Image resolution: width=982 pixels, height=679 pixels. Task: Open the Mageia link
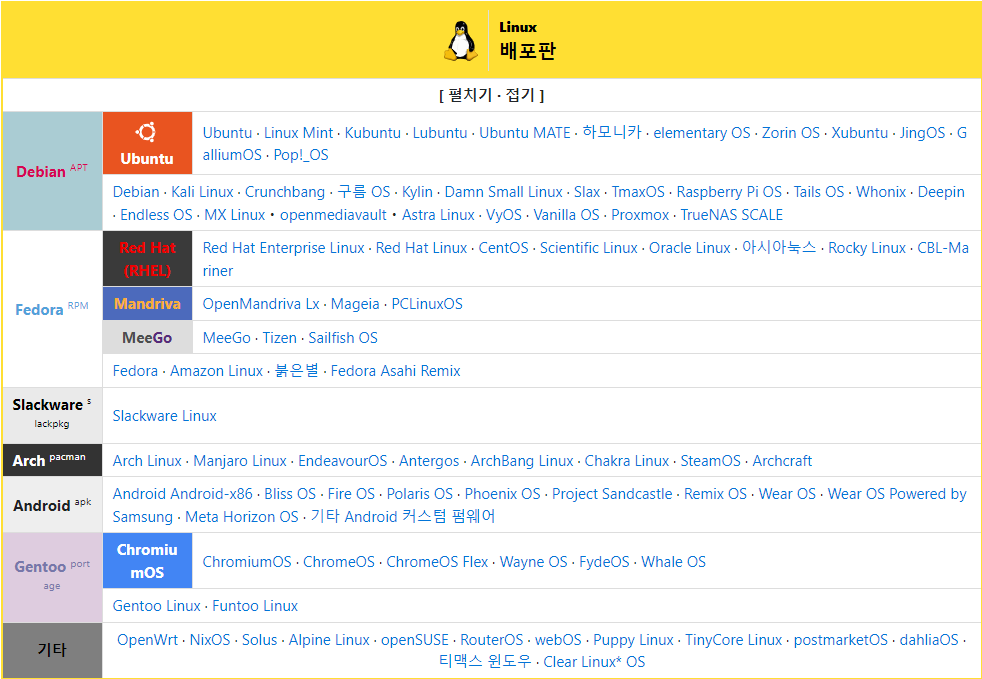click(x=355, y=304)
